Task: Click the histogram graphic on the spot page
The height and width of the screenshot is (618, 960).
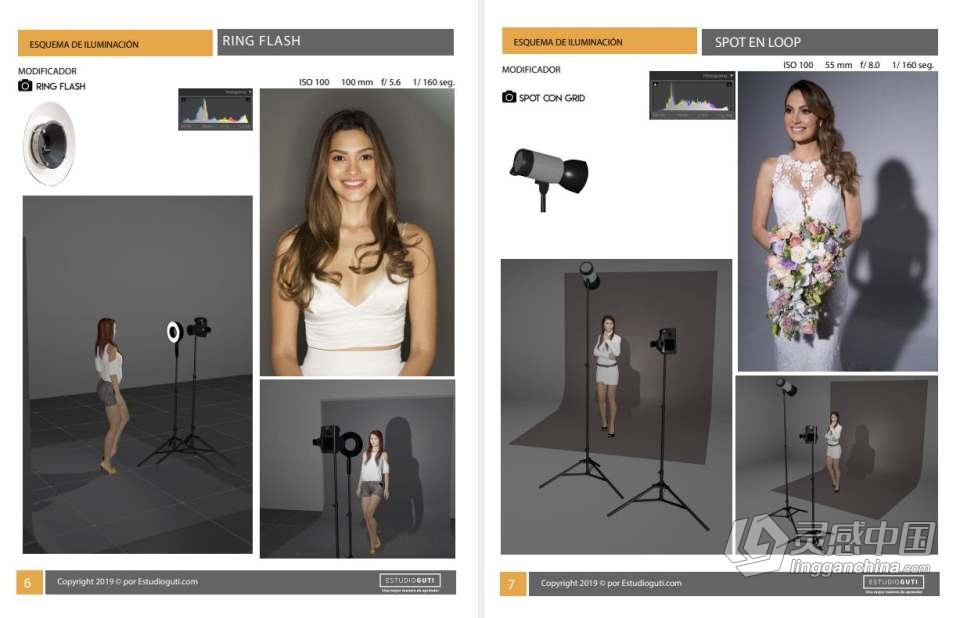Action: 692,95
